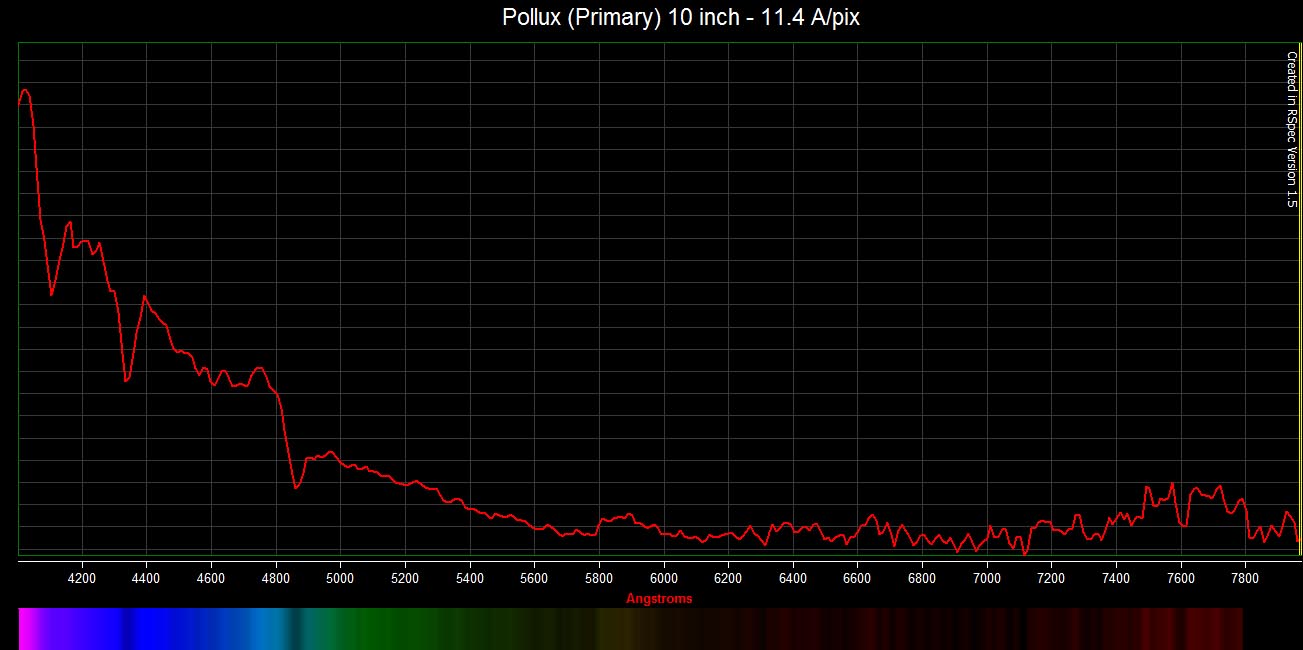Screen dimensions: 1303x650
Task: Click the chart title 'Pollux (Primary) 10 inch'
Action: [679, 18]
